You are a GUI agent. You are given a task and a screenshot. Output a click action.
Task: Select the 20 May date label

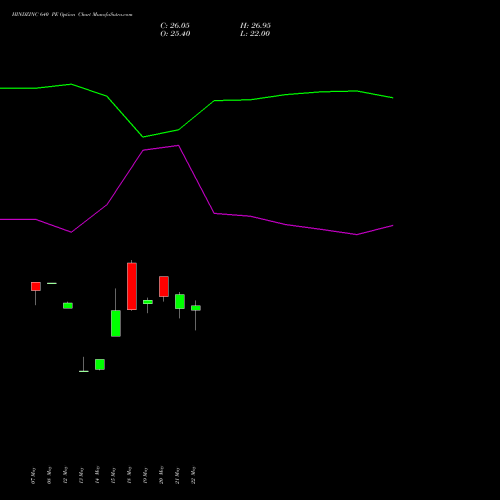pyautogui.click(x=161, y=476)
